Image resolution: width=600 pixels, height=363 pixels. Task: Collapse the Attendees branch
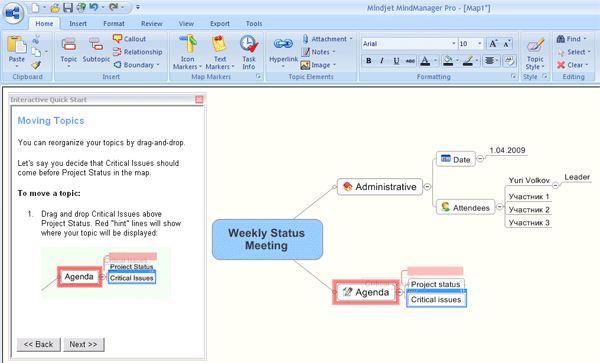point(499,207)
